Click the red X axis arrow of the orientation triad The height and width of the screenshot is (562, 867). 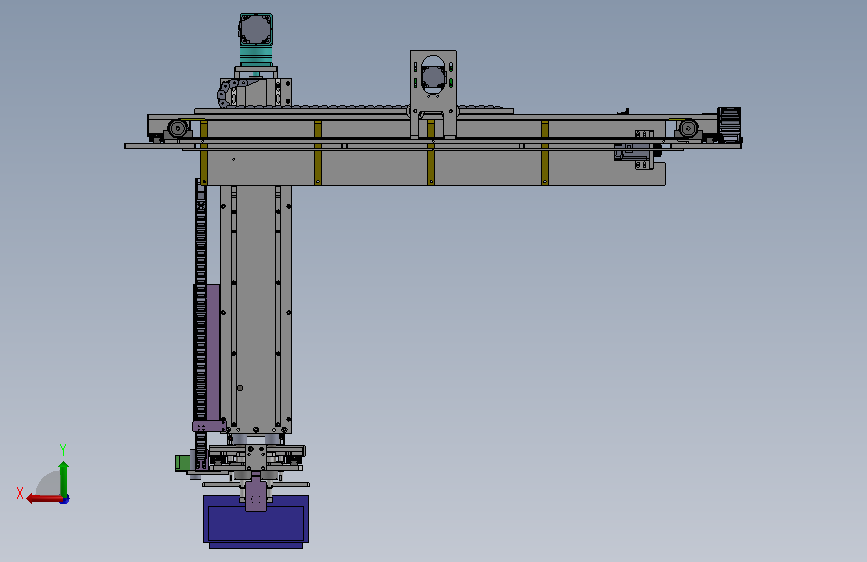(x=43, y=499)
